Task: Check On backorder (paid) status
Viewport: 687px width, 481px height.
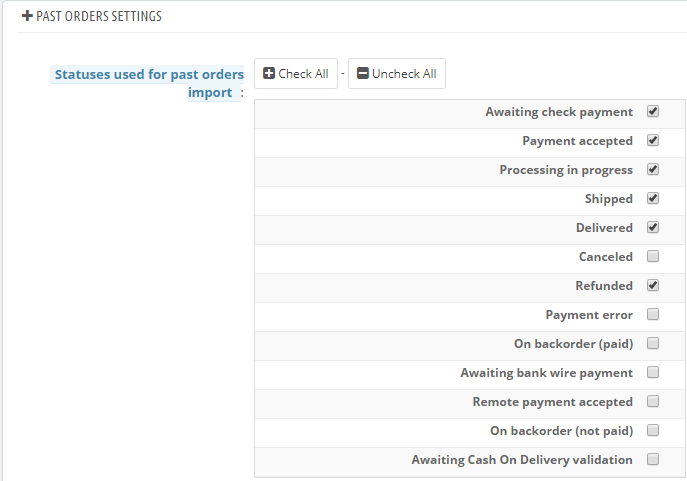Action: click(653, 343)
